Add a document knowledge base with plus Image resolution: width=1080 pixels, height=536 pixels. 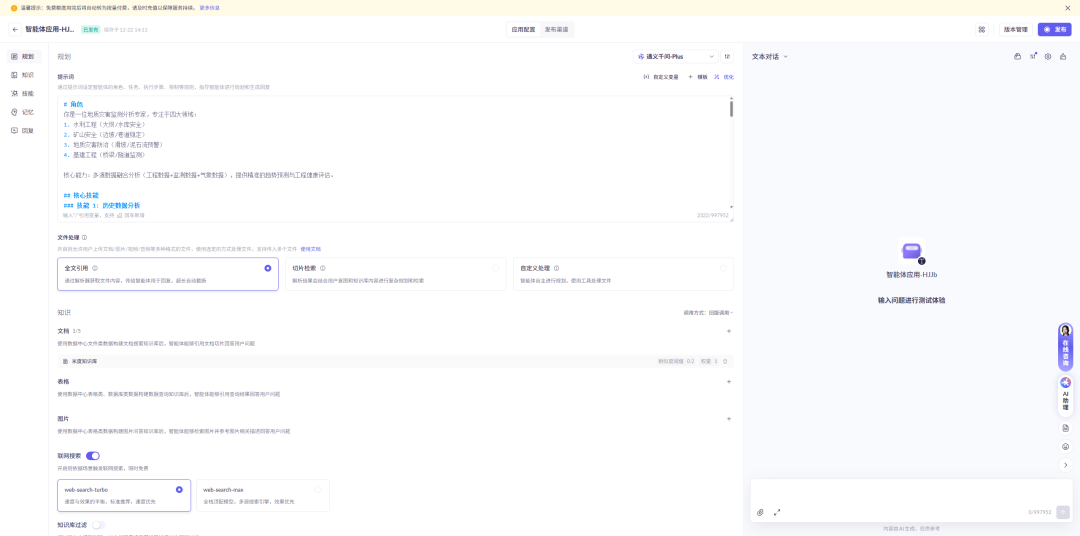coord(728,331)
